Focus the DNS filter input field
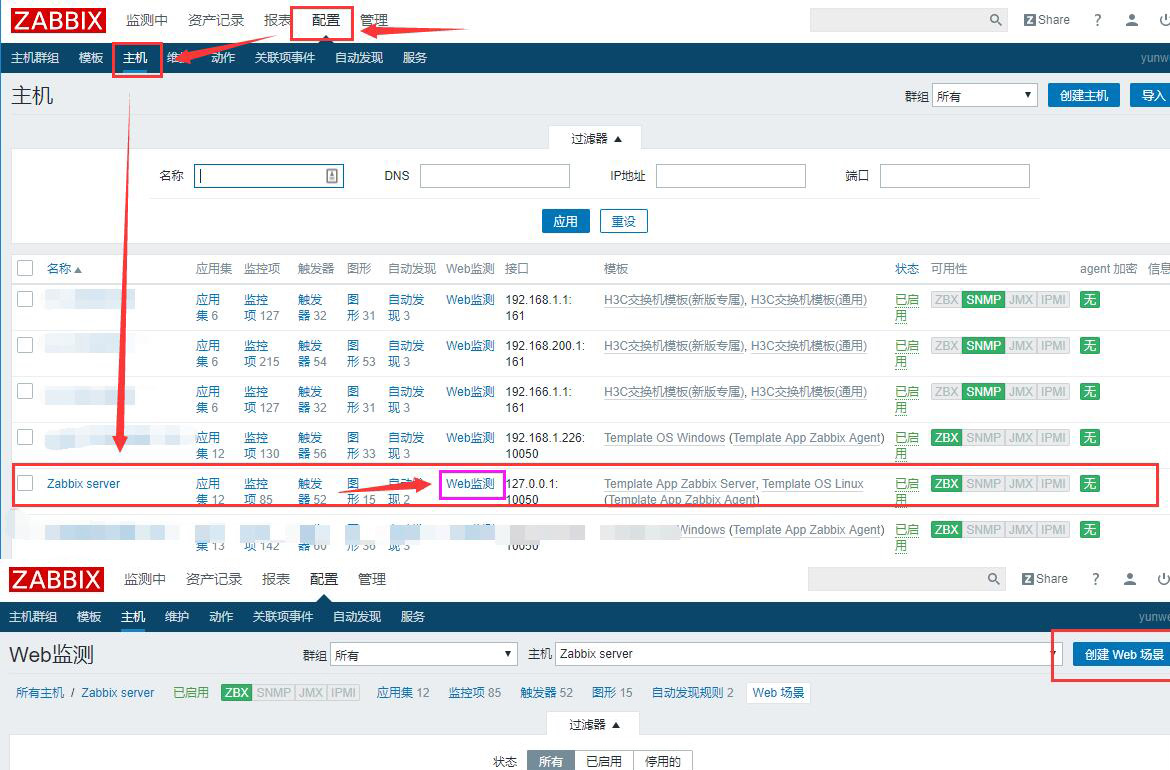The image size is (1170, 770). pos(495,176)
